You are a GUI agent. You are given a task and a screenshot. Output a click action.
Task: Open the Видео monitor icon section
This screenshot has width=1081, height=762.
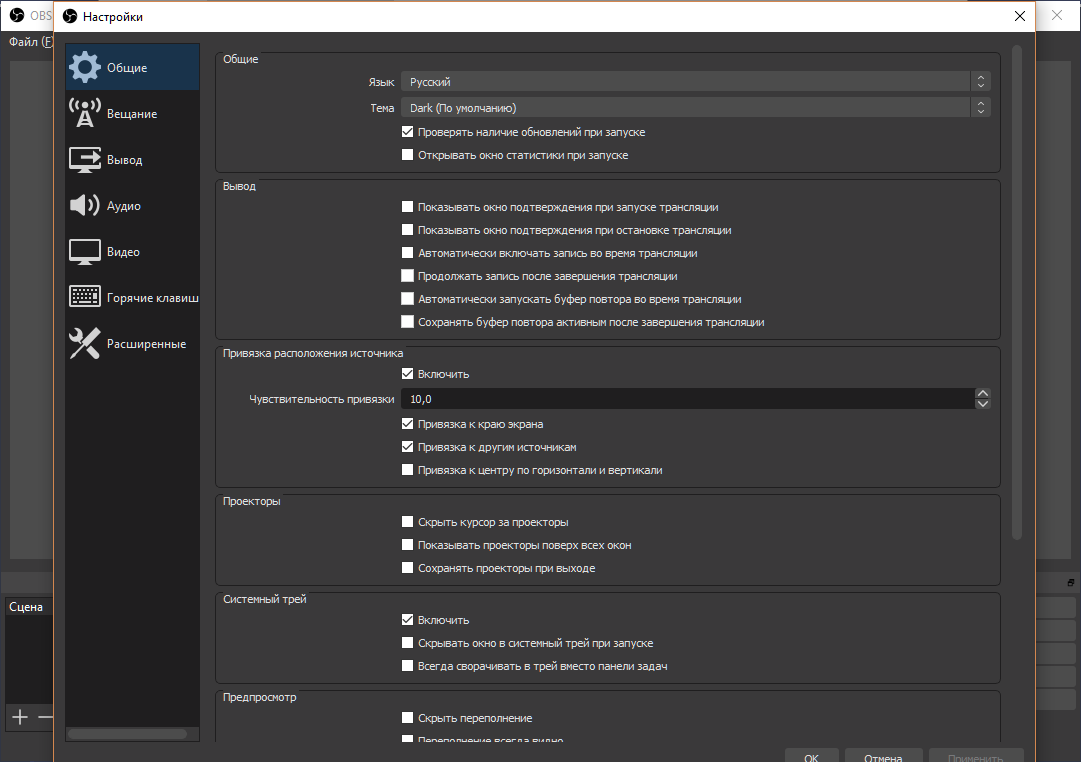(85, 252)
